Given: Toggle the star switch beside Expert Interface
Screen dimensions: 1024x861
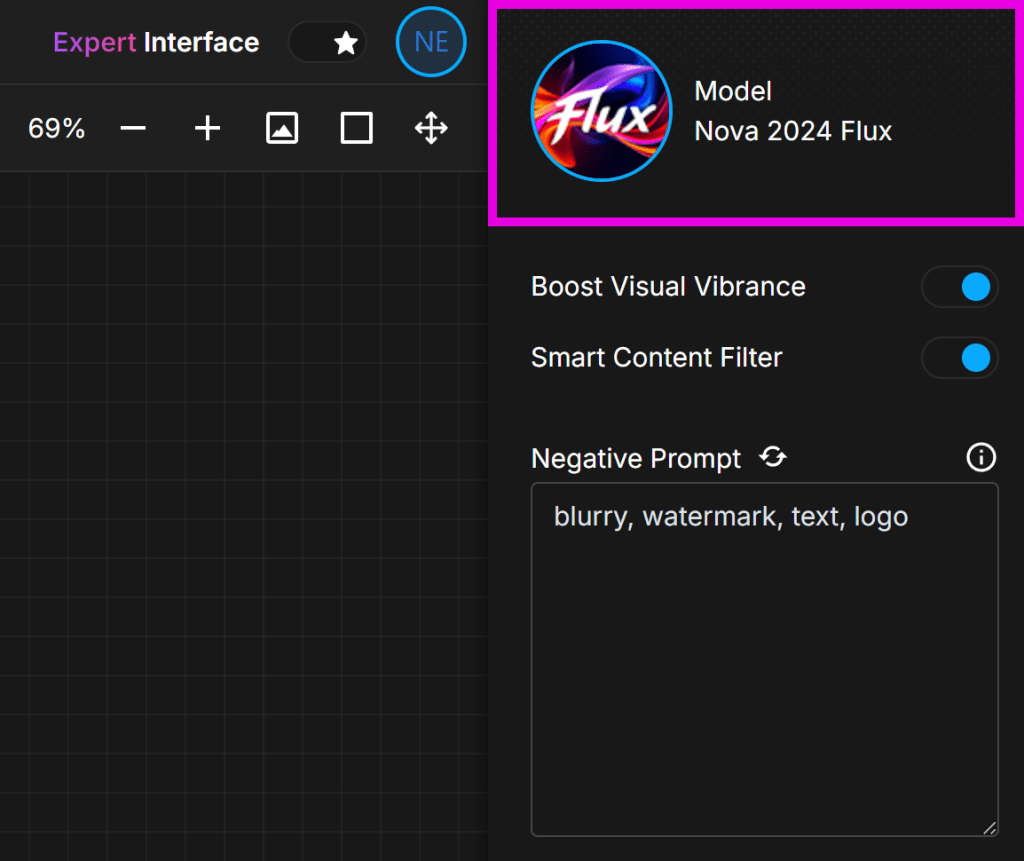Looking at the screenshot, I should (x=328, y=42).
